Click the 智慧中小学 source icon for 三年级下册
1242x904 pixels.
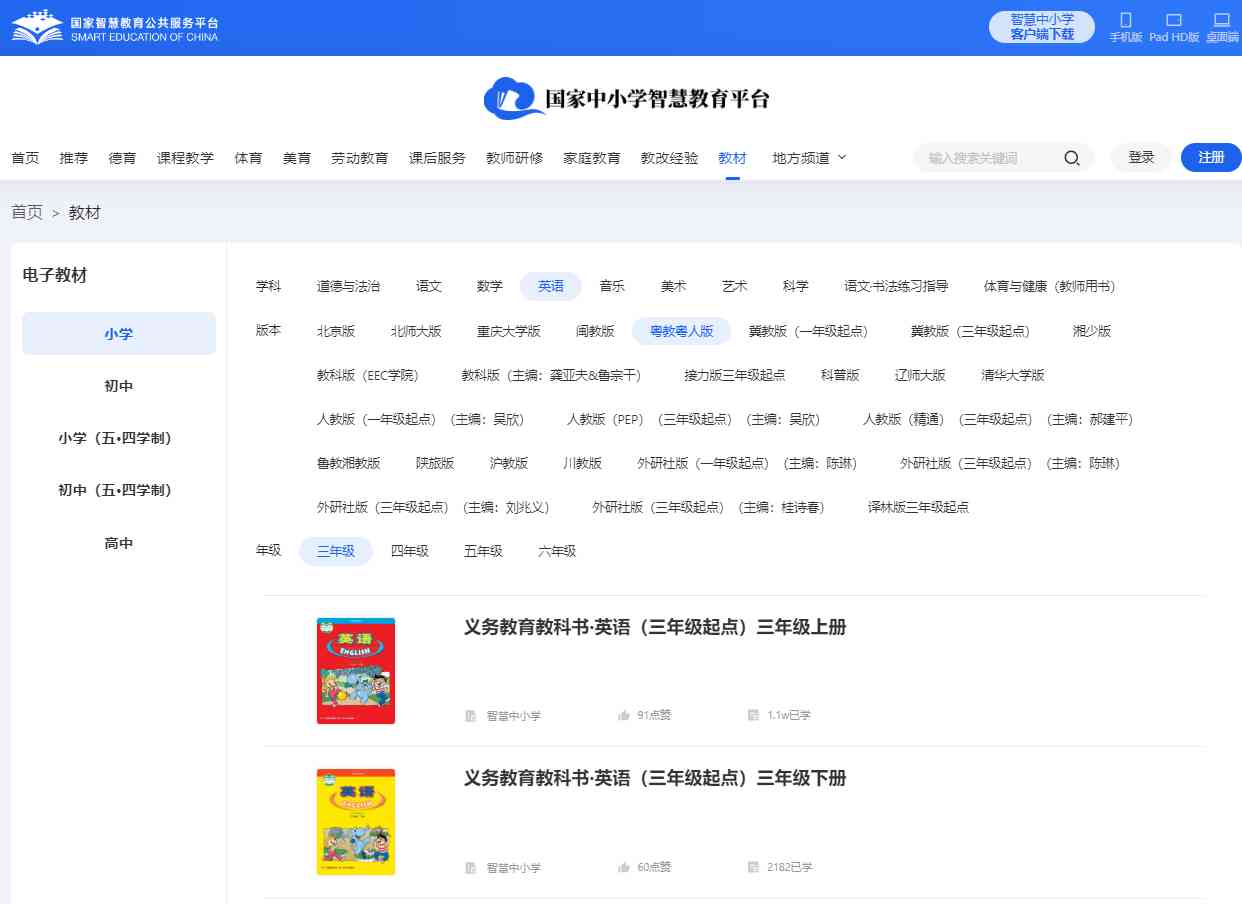coord(471,868)
